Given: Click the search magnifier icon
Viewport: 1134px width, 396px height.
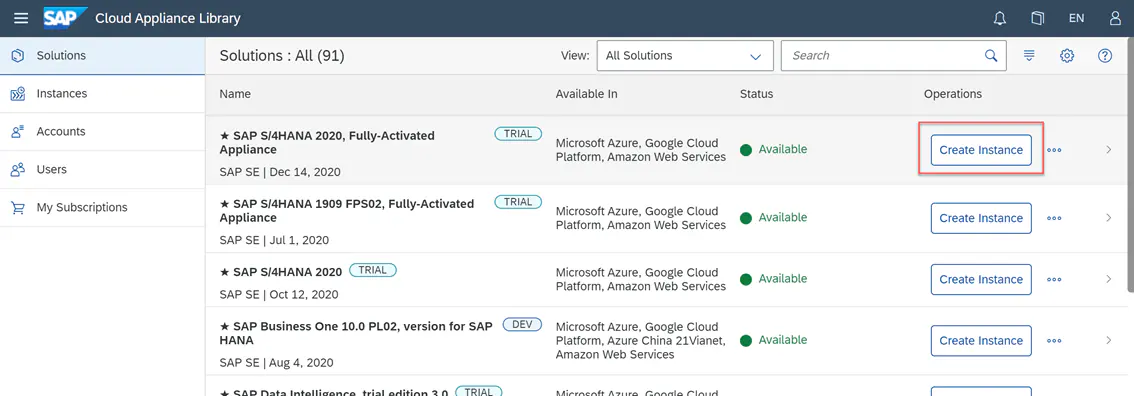Looking at the screenshot, I should 991,56.
